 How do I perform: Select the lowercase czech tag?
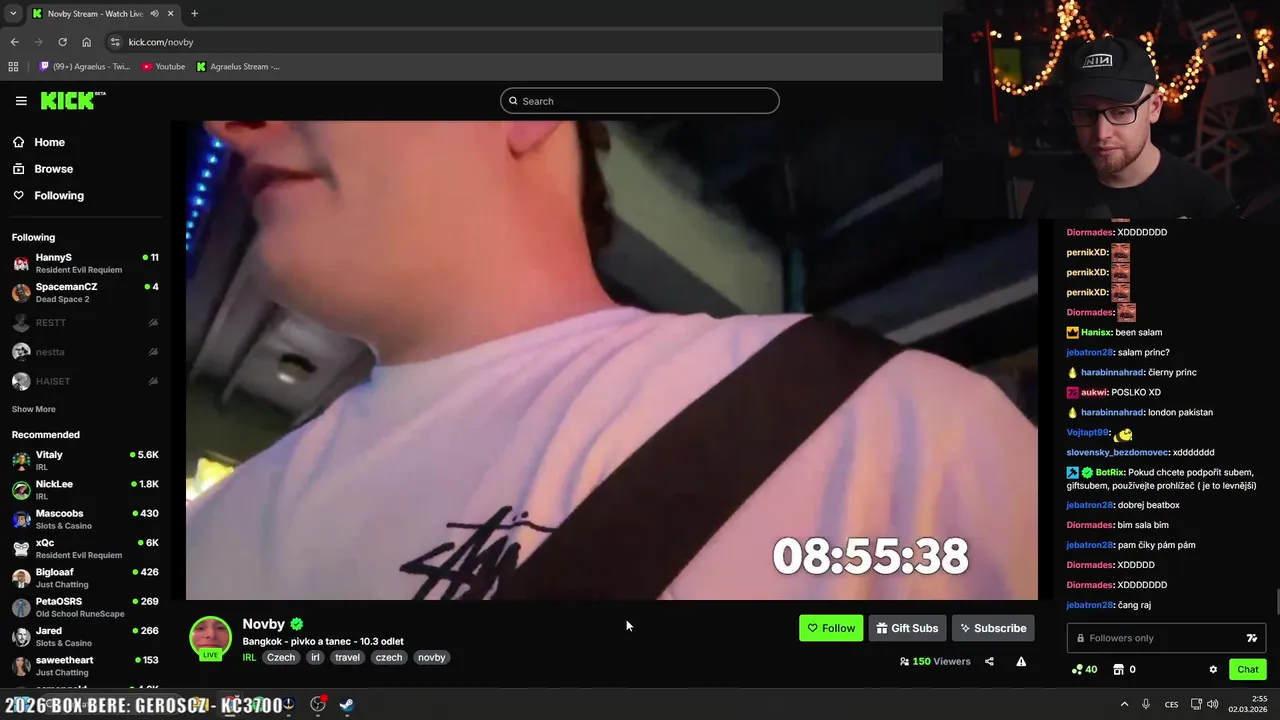pyautogui.click(x=389, y=657)
